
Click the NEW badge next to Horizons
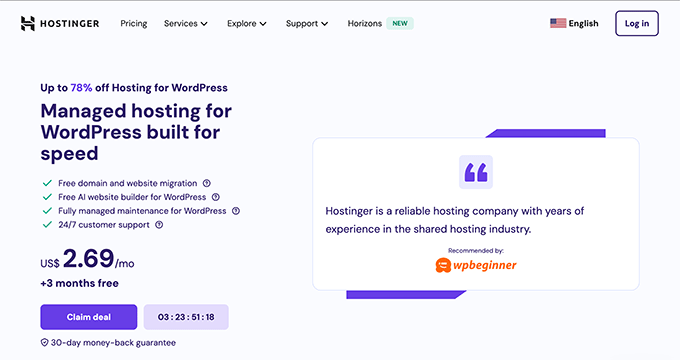pos(400,23)
